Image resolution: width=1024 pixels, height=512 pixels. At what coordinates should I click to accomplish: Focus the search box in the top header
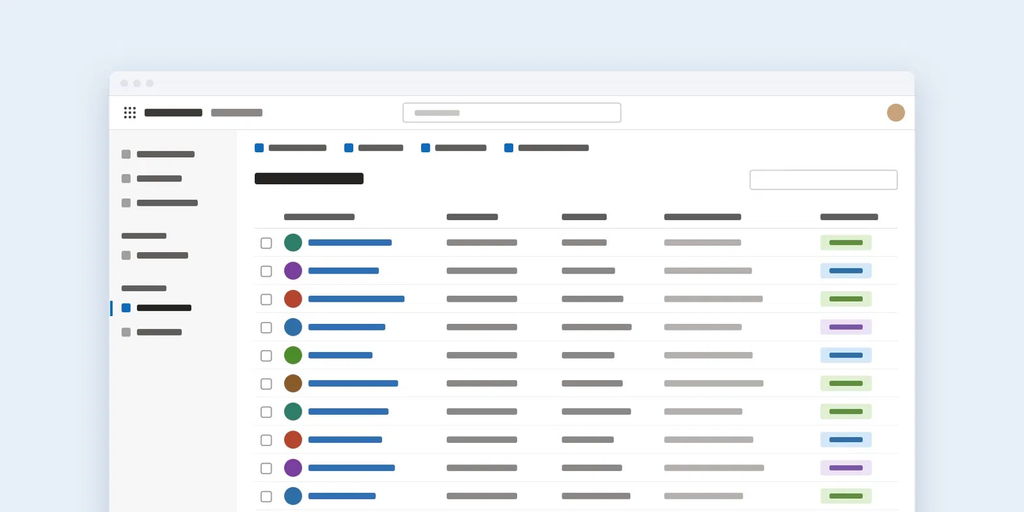click(x=511, y=112)
